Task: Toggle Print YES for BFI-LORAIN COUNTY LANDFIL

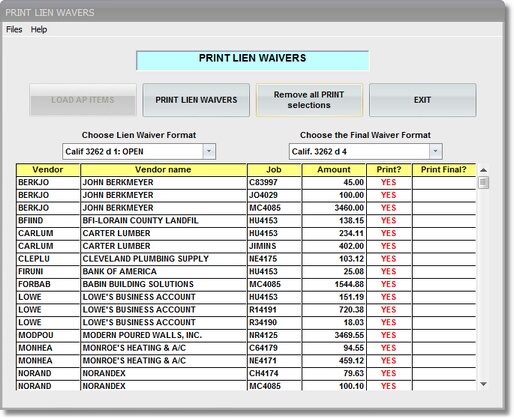Action: (389, 220)
